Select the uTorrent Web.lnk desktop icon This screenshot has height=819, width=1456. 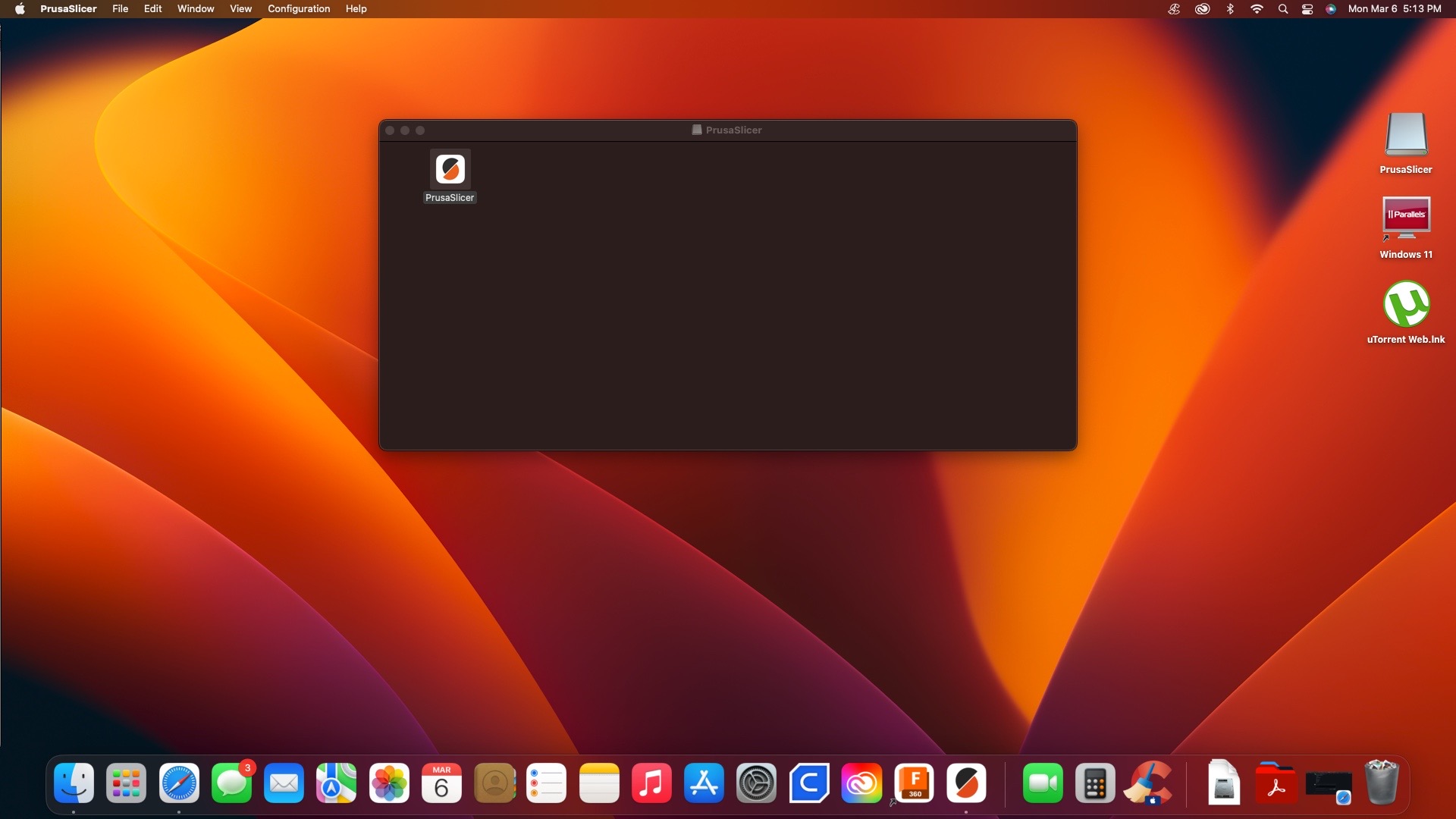pyautogui.click(x=1406, y=304)
